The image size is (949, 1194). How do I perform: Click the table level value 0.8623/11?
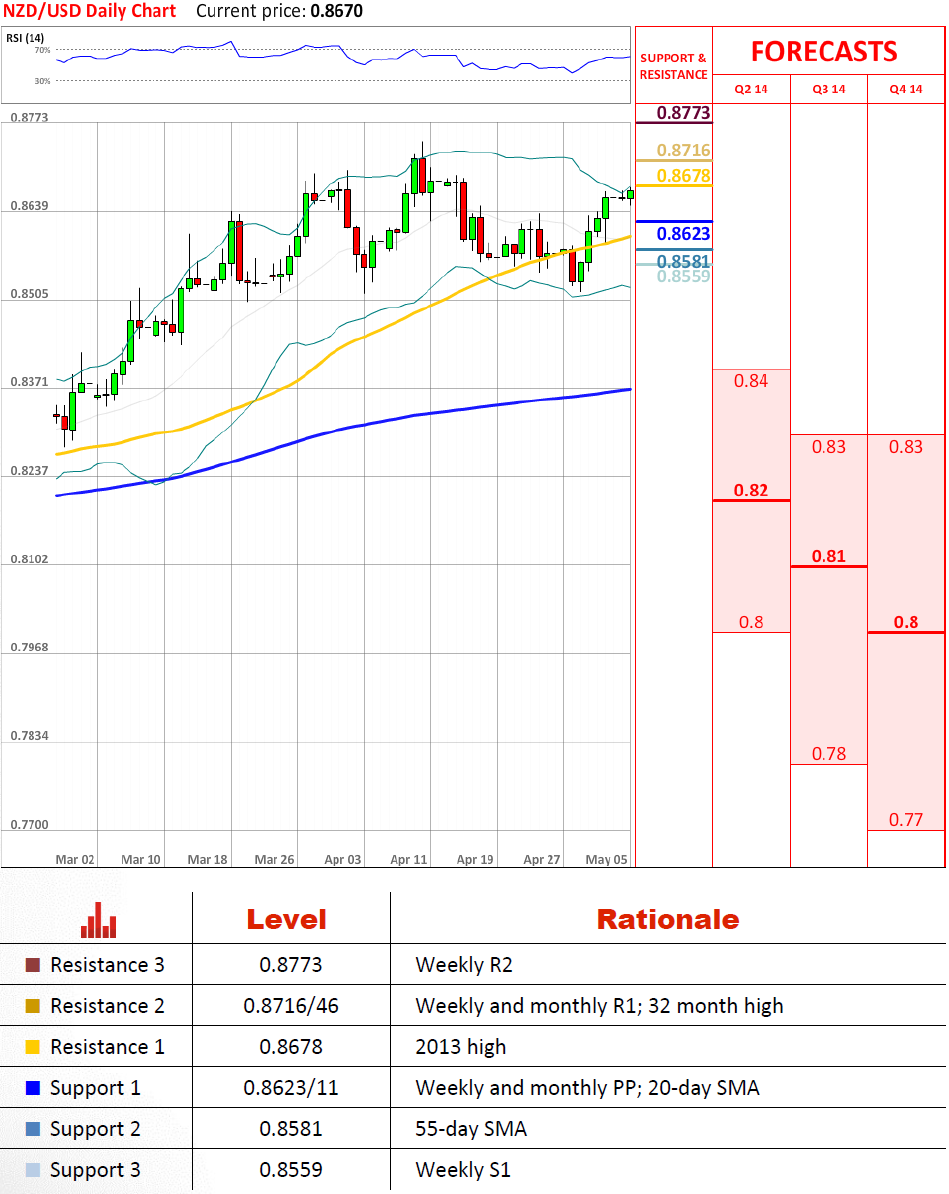coord(291,1088)
